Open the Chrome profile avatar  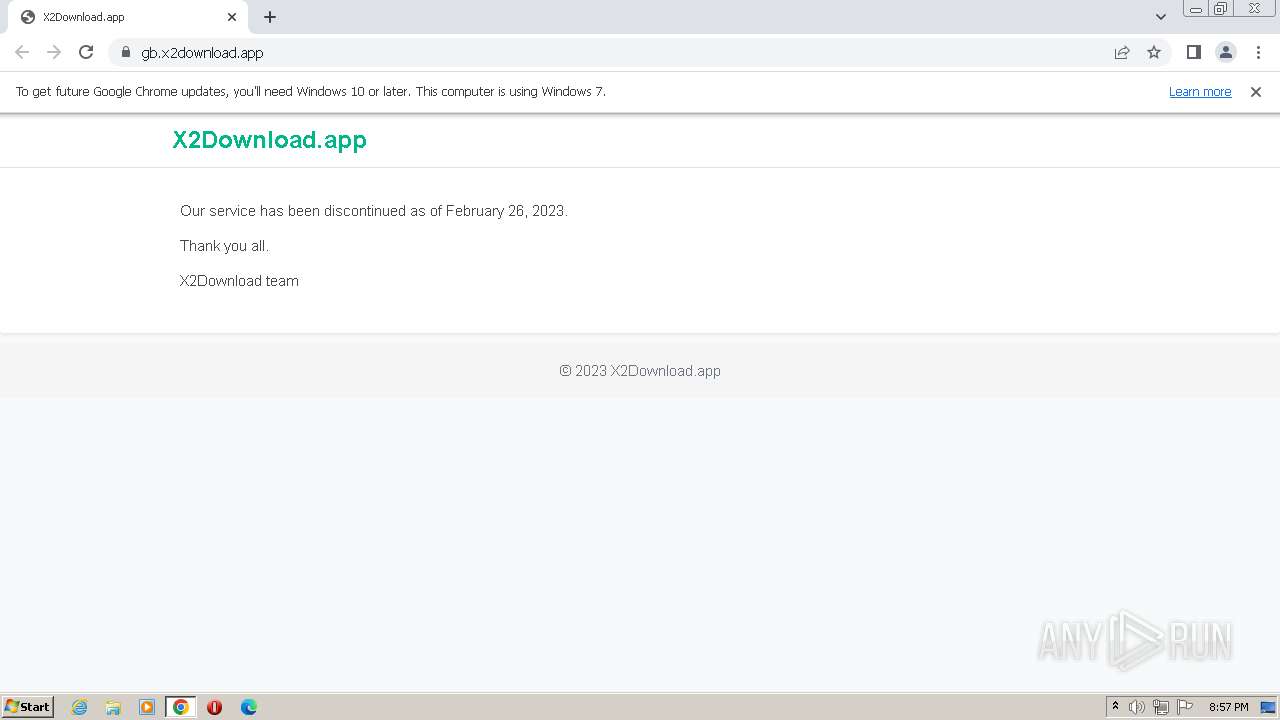(1226, 52)
